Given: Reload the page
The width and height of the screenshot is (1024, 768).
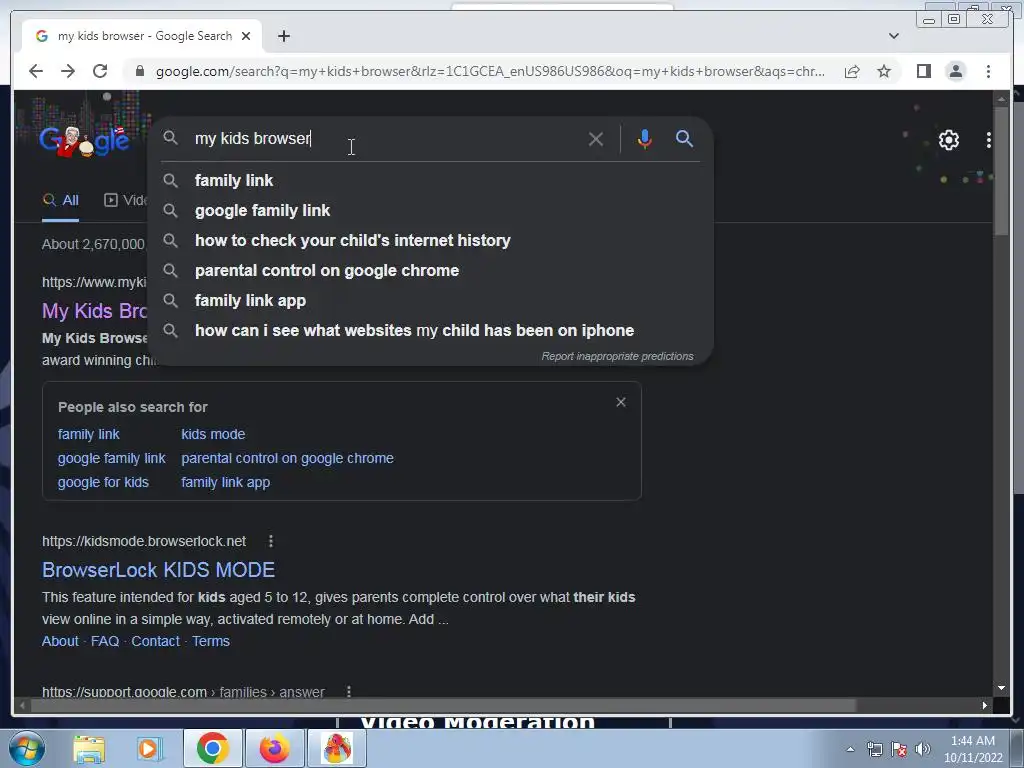Looking at the screenshot, I should 100,71.
